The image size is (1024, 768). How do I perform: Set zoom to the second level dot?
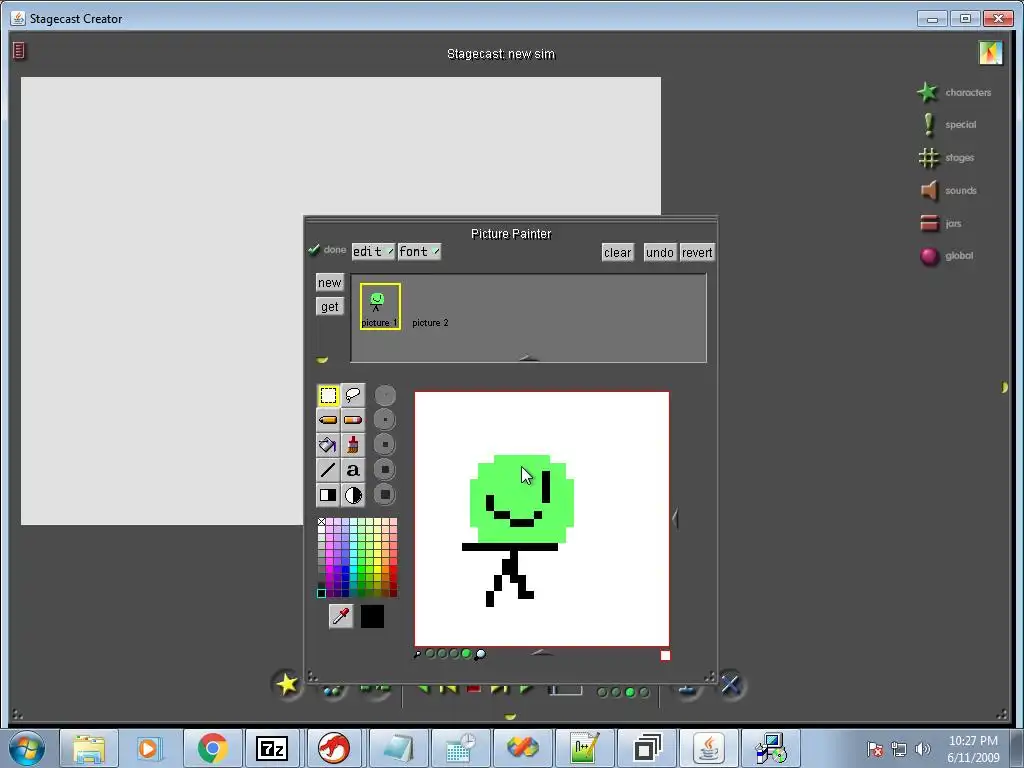tap(442, 653)
